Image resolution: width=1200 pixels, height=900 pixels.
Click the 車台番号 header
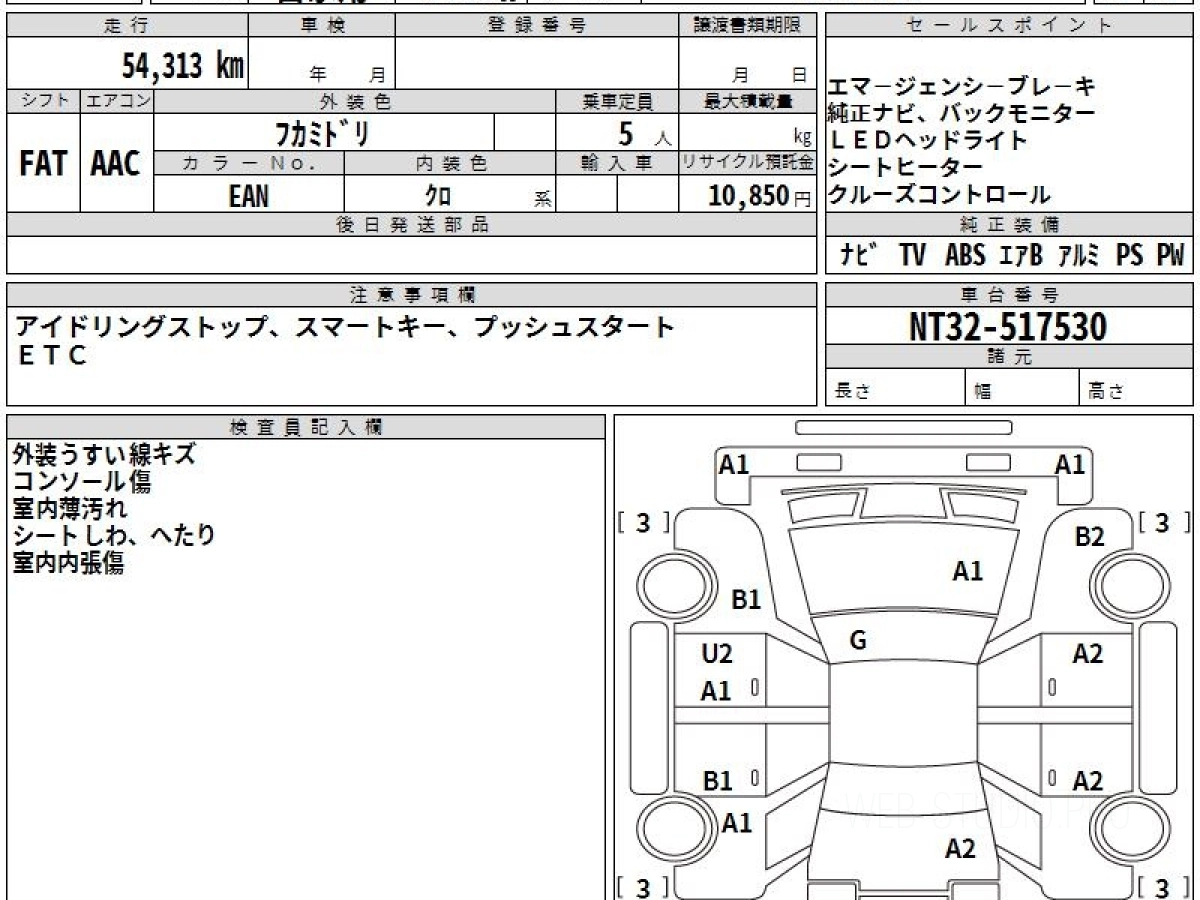point(1009,295)
